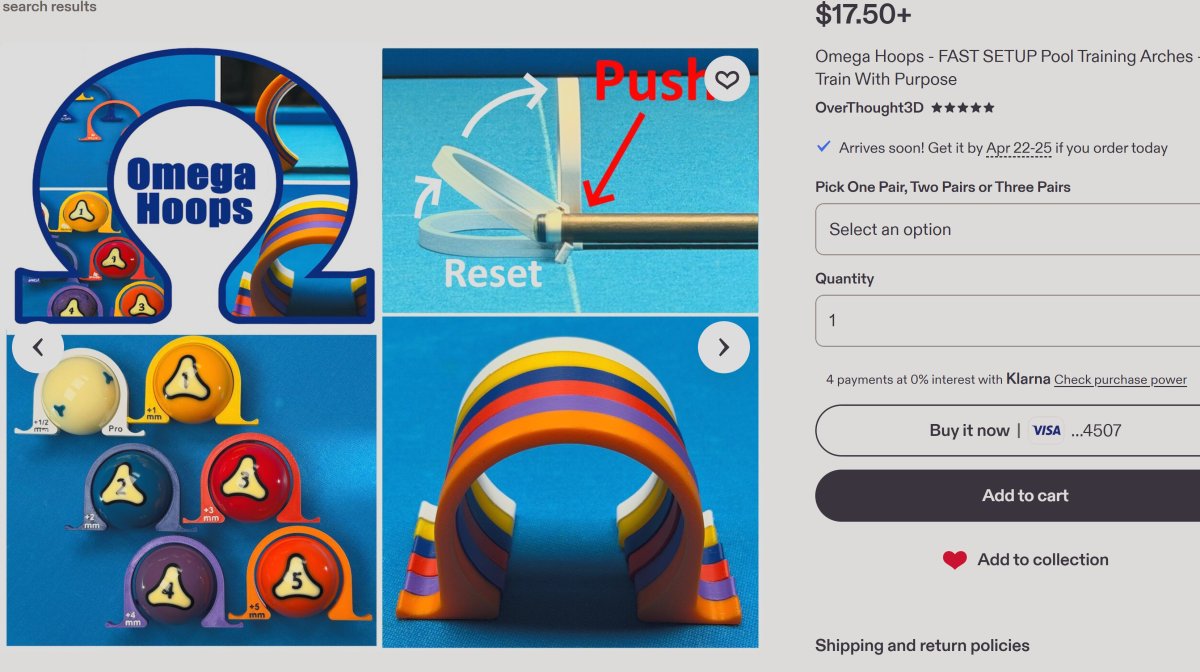The height and width of the screenshot is (672, 1200).
Task: View the numbered pool balls photo
Action: click(191, 490)
